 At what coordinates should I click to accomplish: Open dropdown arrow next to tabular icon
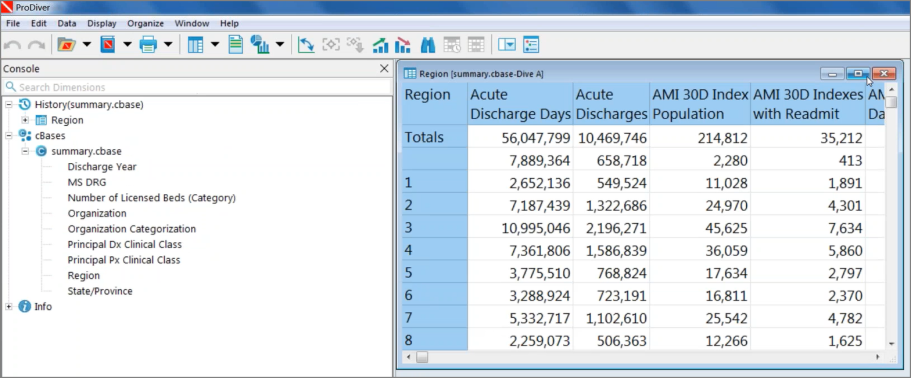click(214, 45)
